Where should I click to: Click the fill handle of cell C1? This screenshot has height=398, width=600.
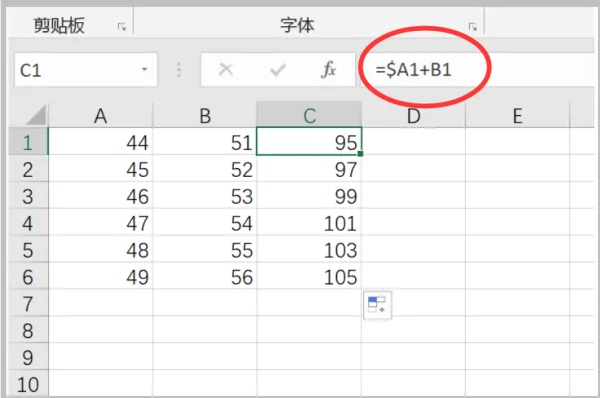[x=360, y=154]
